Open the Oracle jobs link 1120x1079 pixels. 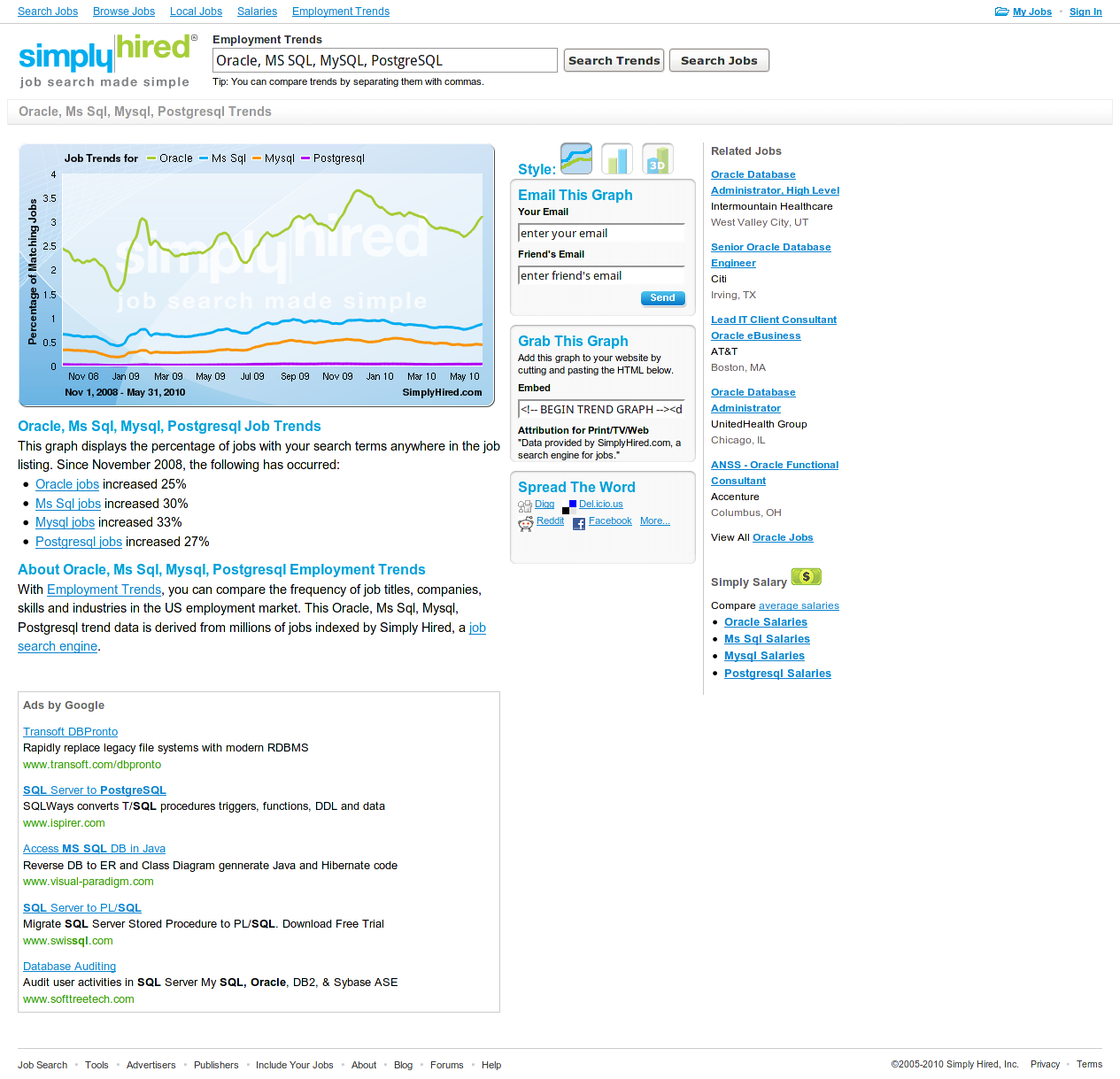pyautogui.click(x=67, y=484)
